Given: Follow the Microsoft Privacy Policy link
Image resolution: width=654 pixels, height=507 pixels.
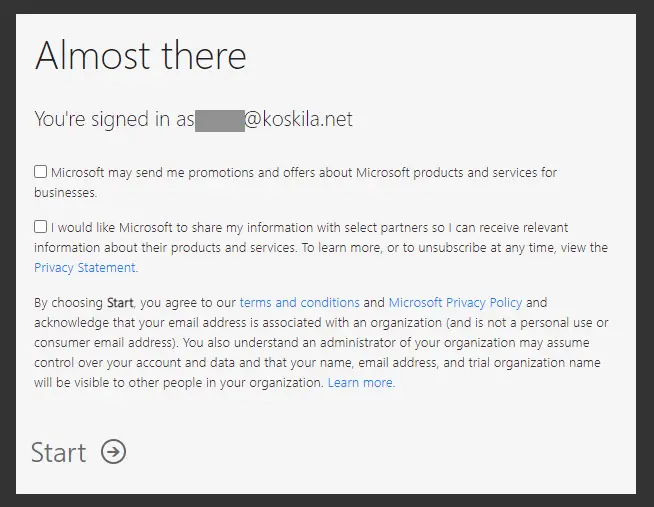Looking at the screenshot, I should pos(455,302).
